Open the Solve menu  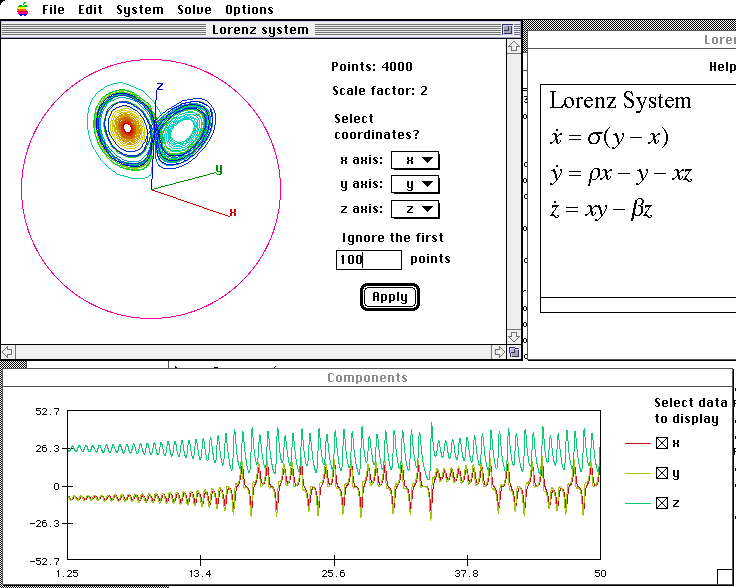pos(194,9)
